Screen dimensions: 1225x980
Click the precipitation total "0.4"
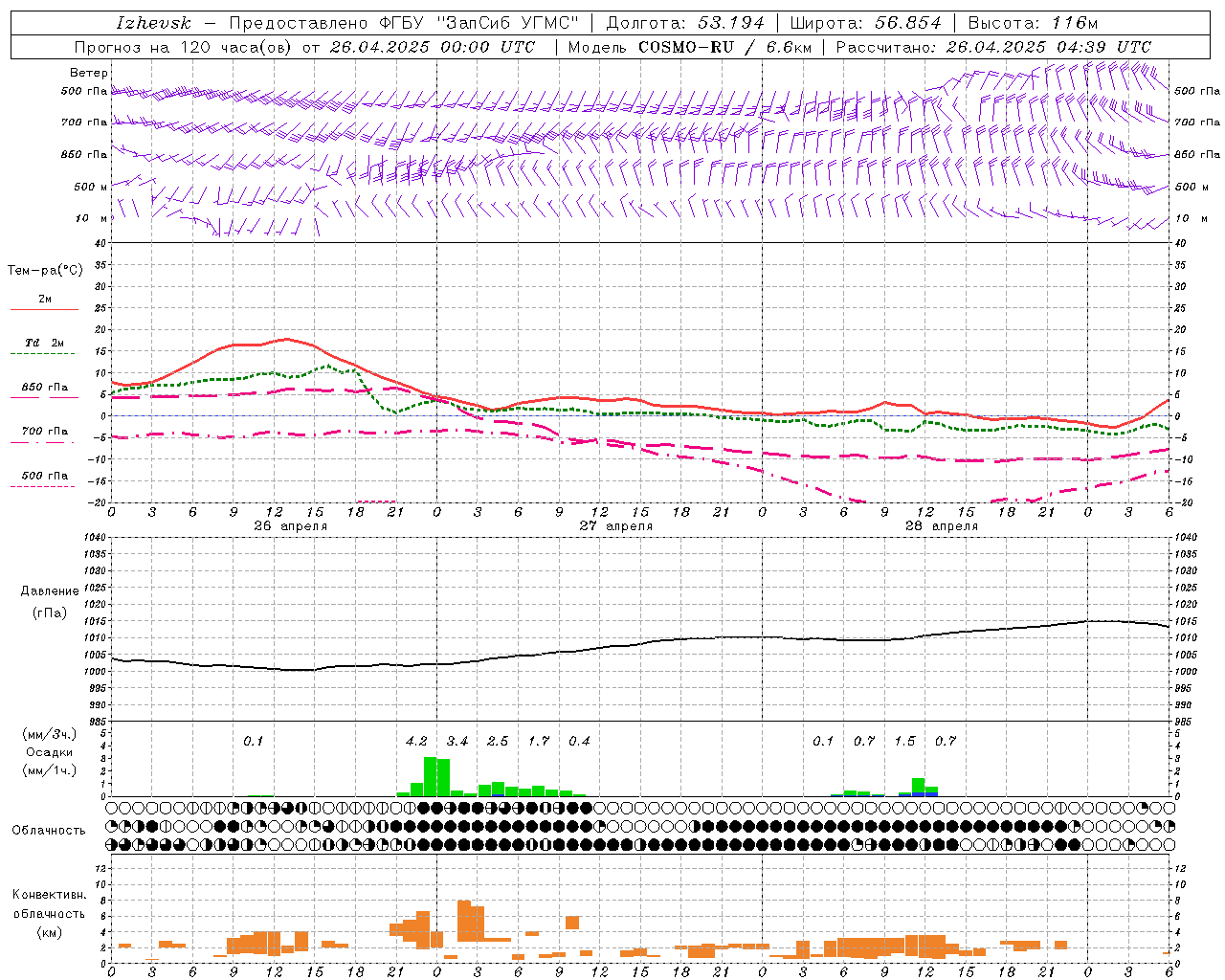pyautogui.click(x=579, y=742)
